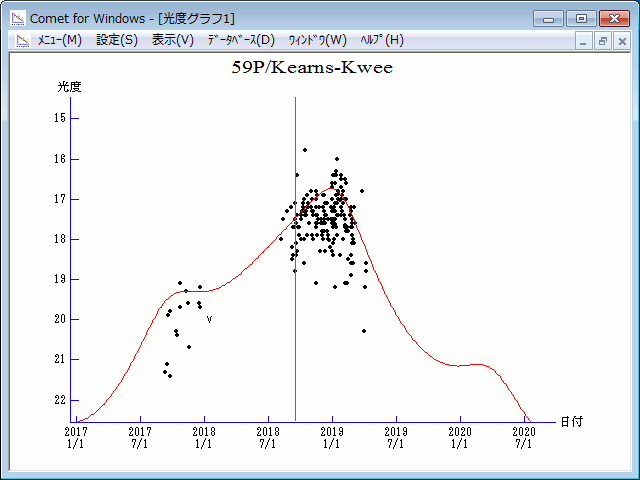This screenshot has width=640, height=480.
Task: Minimize the Comet for Windows application
Action: tap(548, 19)
